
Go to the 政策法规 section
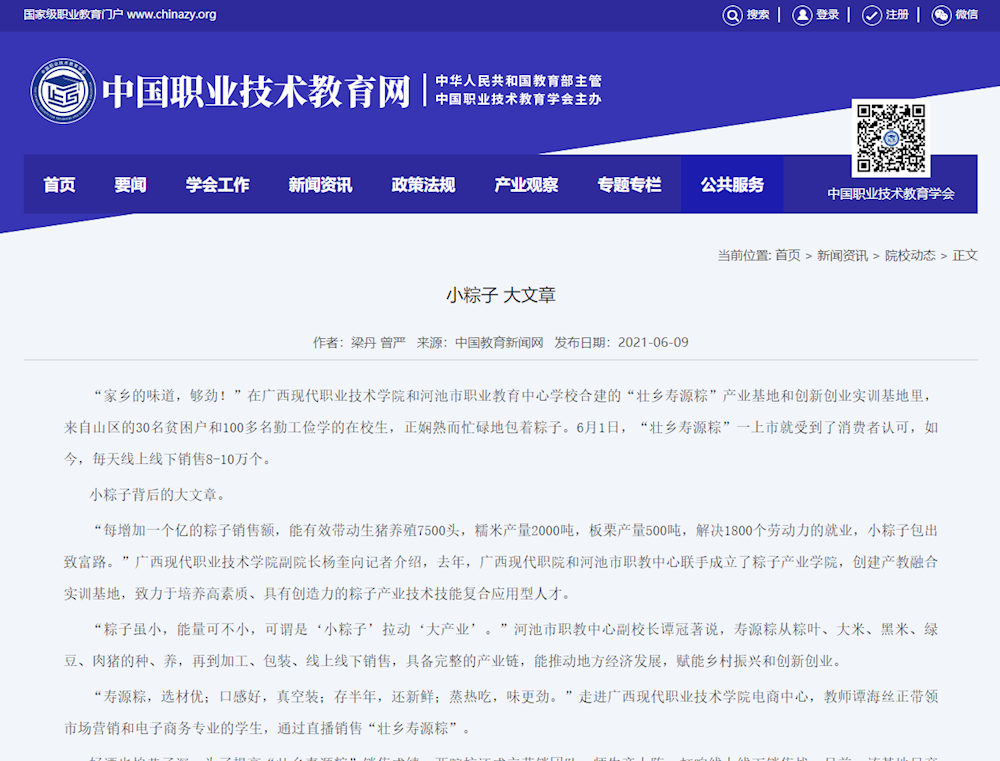click(423, 185)
